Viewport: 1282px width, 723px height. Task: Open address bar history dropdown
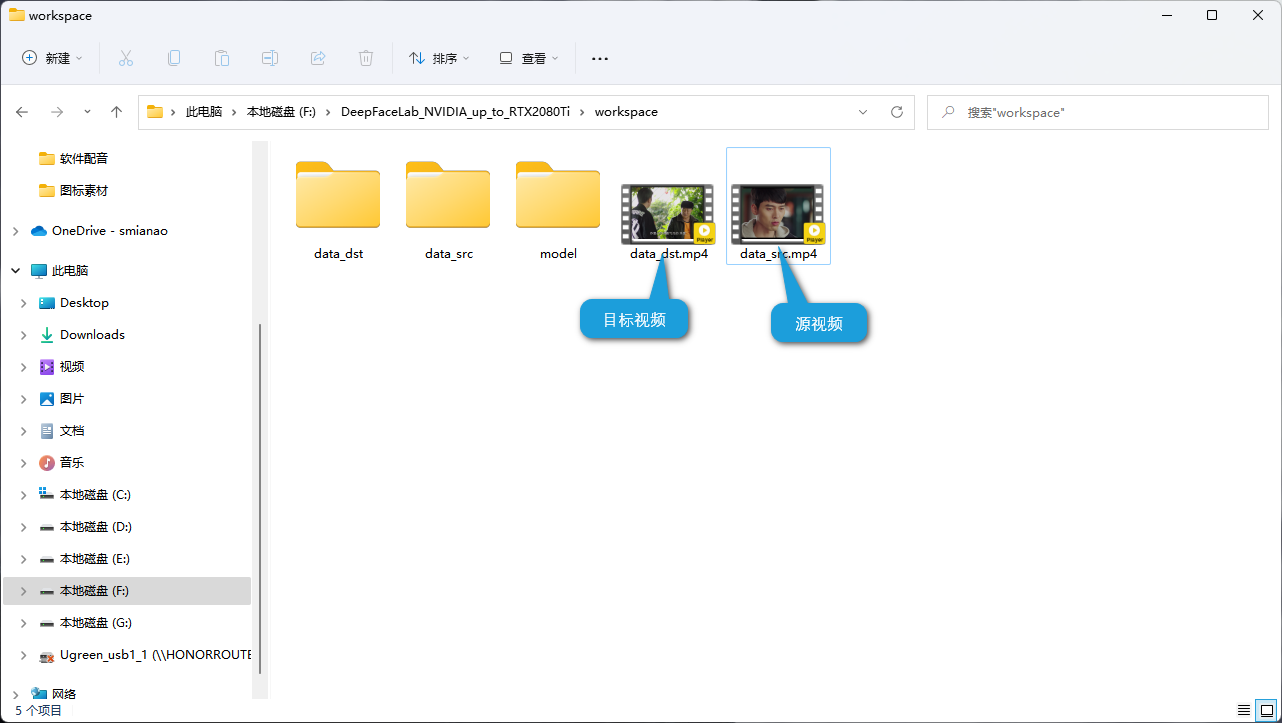(863, 112)
